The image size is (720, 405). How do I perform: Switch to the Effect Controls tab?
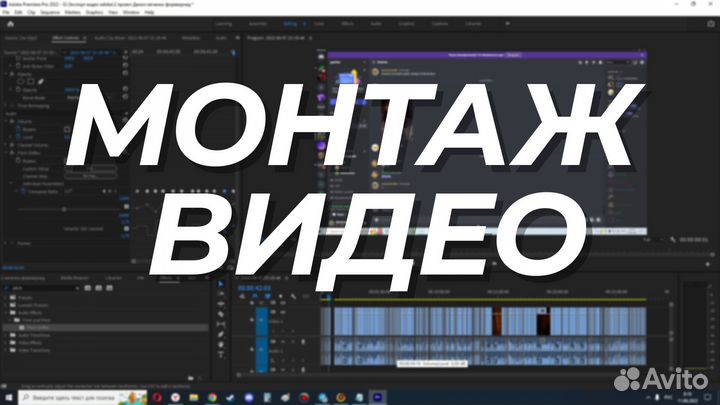pos(66,38)
